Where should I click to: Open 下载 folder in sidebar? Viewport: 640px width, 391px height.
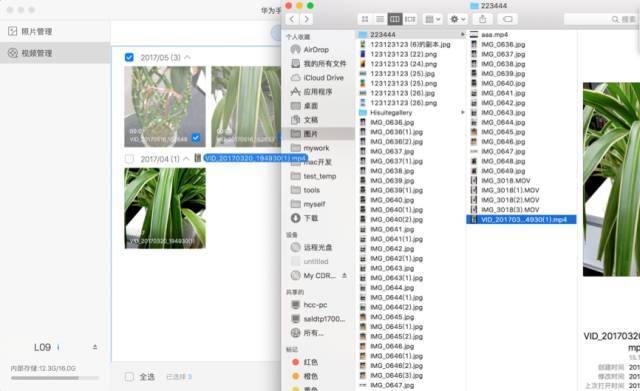304,218
